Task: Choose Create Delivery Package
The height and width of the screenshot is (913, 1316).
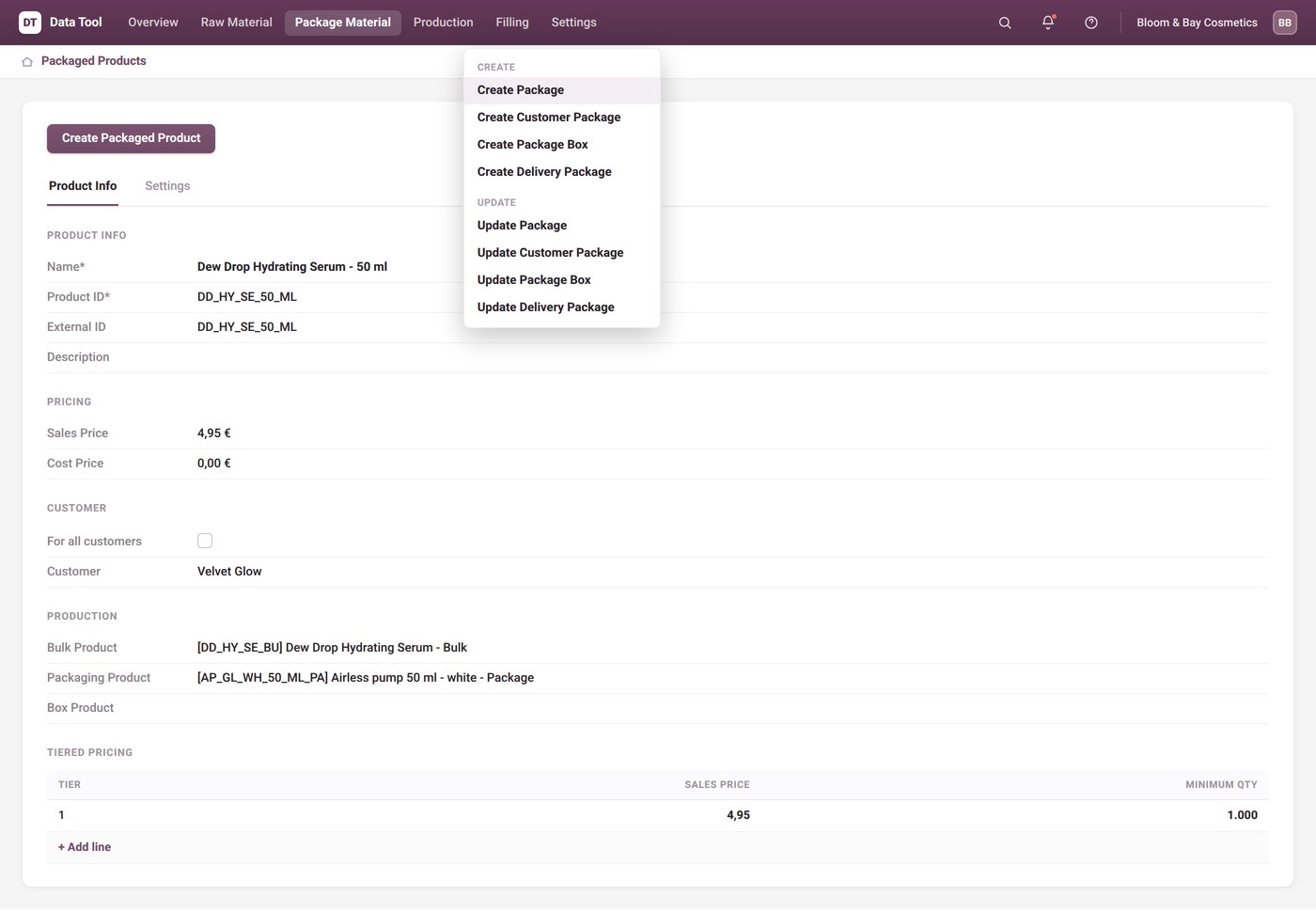Action: 562,172
